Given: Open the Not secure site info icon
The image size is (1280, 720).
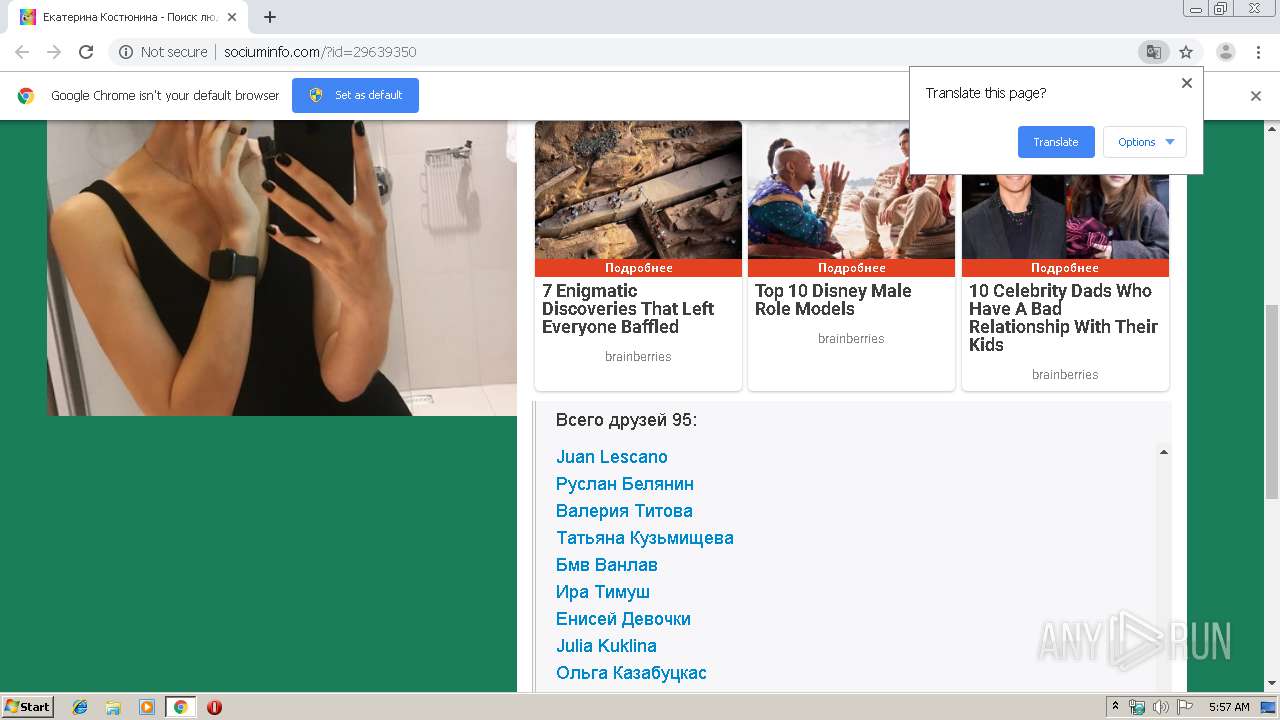Looking at the screenshot, I should click(x=126, y=52).
